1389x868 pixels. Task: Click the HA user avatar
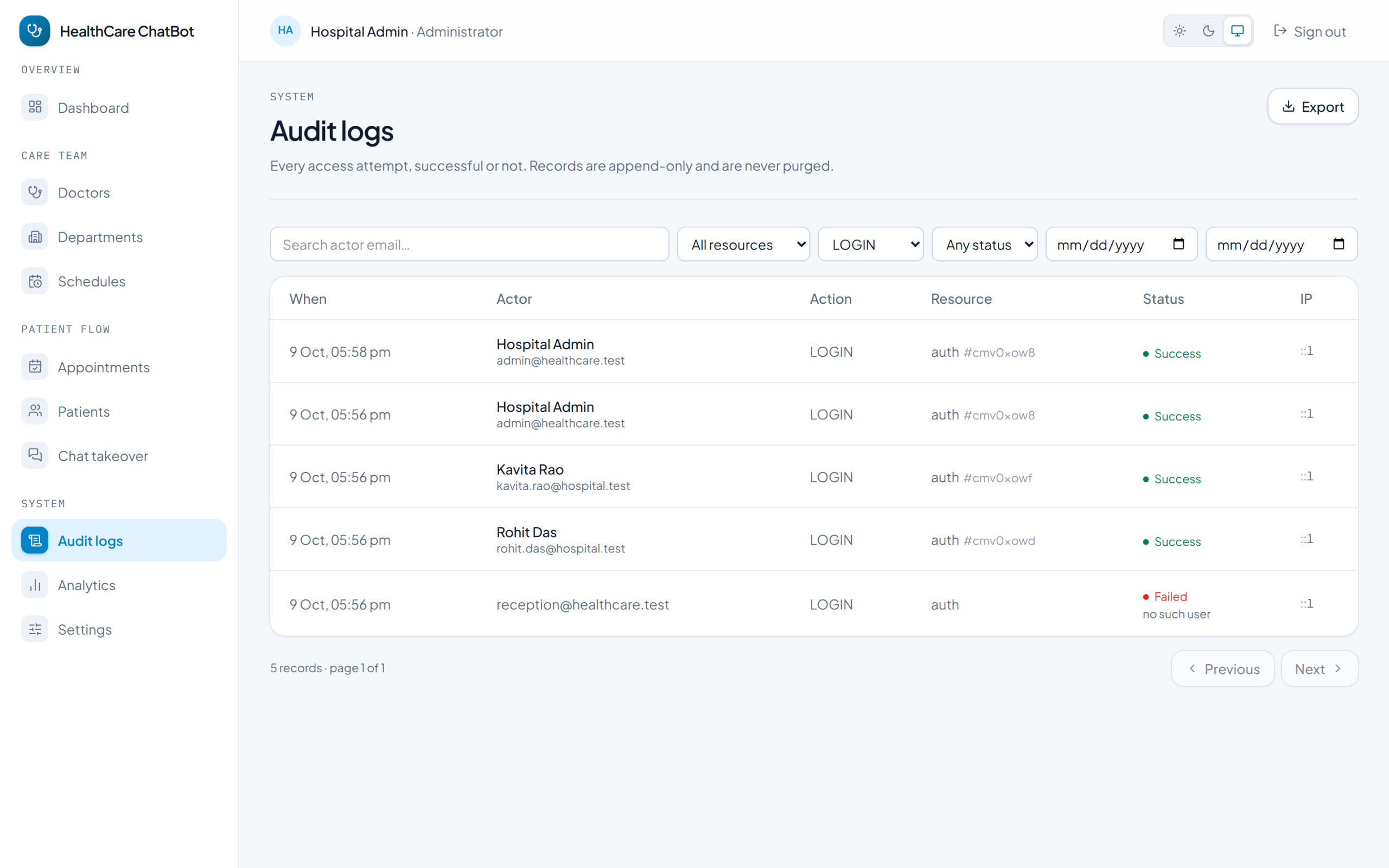[x=285, y=31]
